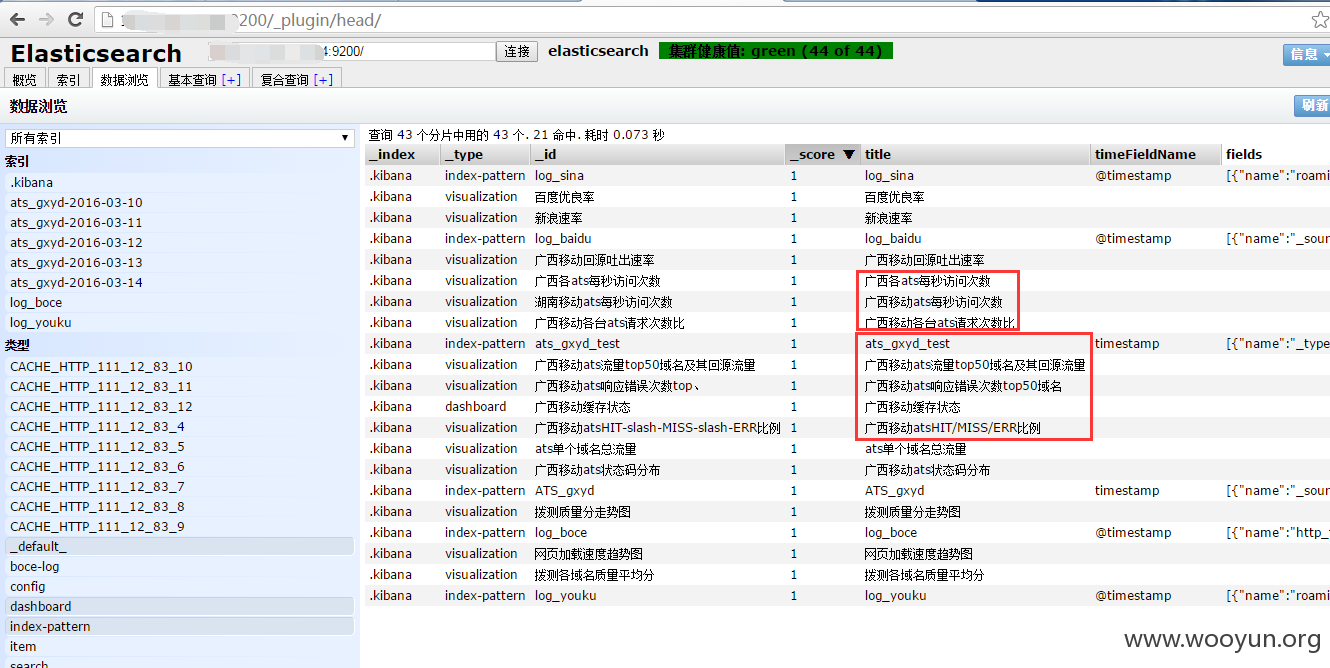Select the boce-log type
Image resolution: width=1330 pixels, height=668 pixels.
pyautogui.click(x=180, y=567)
